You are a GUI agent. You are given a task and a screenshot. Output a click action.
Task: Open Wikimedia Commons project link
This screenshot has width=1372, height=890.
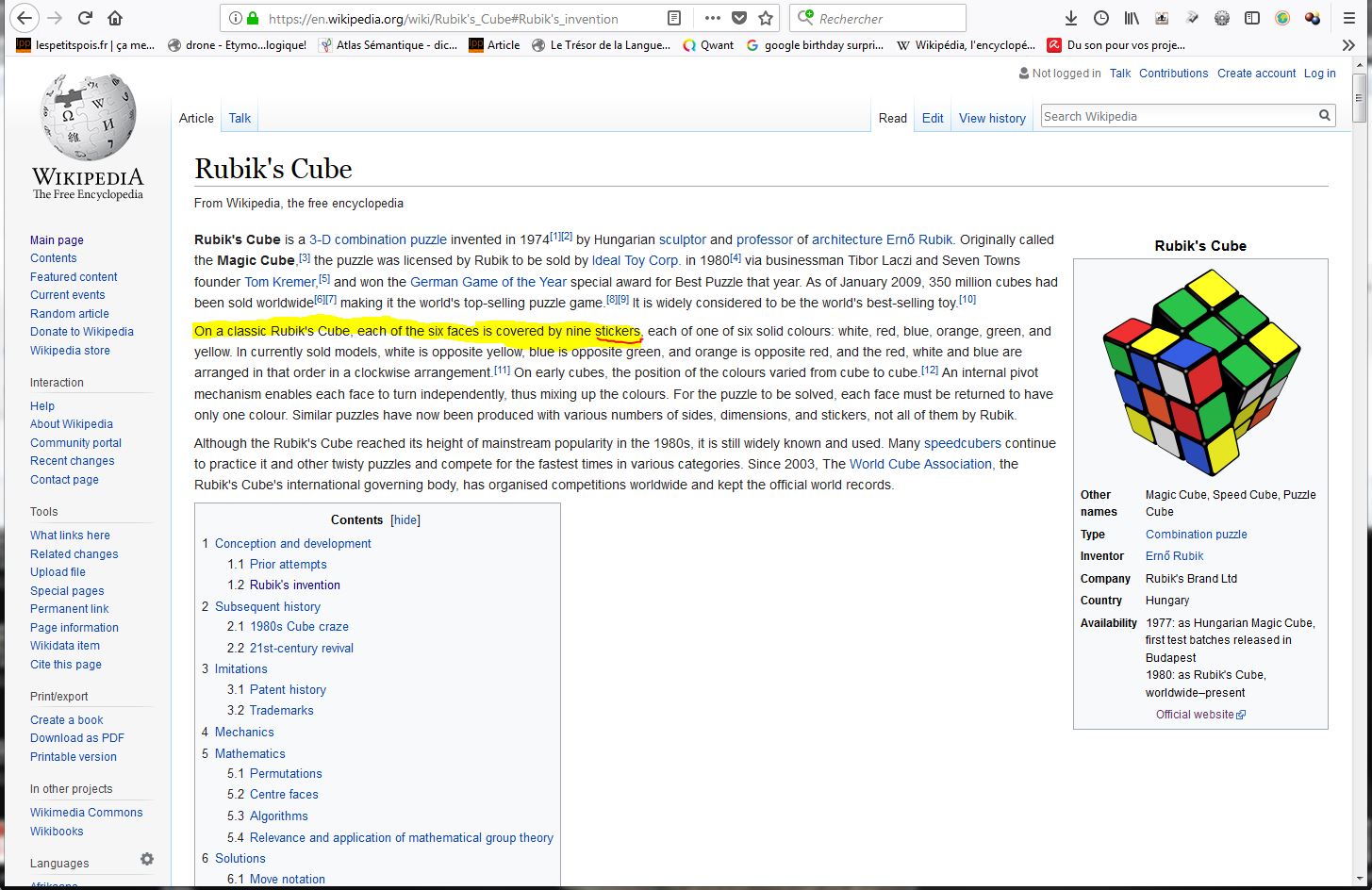pyautogui.click(x=86, y=813)
